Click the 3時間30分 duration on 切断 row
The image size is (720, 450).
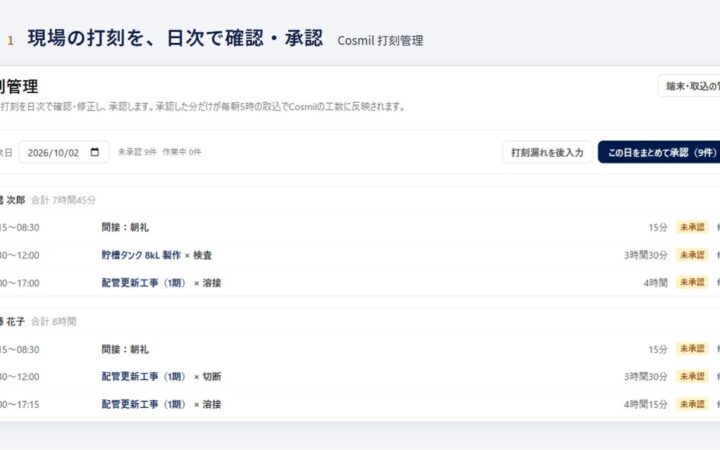646,377
